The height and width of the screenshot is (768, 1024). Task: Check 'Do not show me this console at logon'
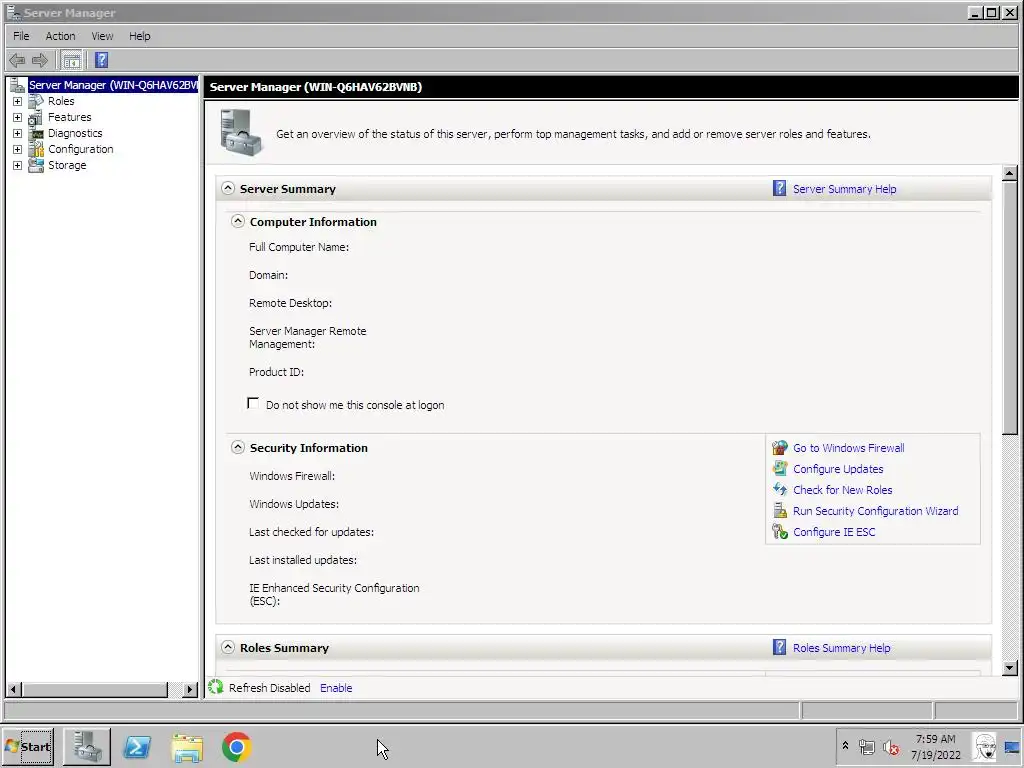253,403
